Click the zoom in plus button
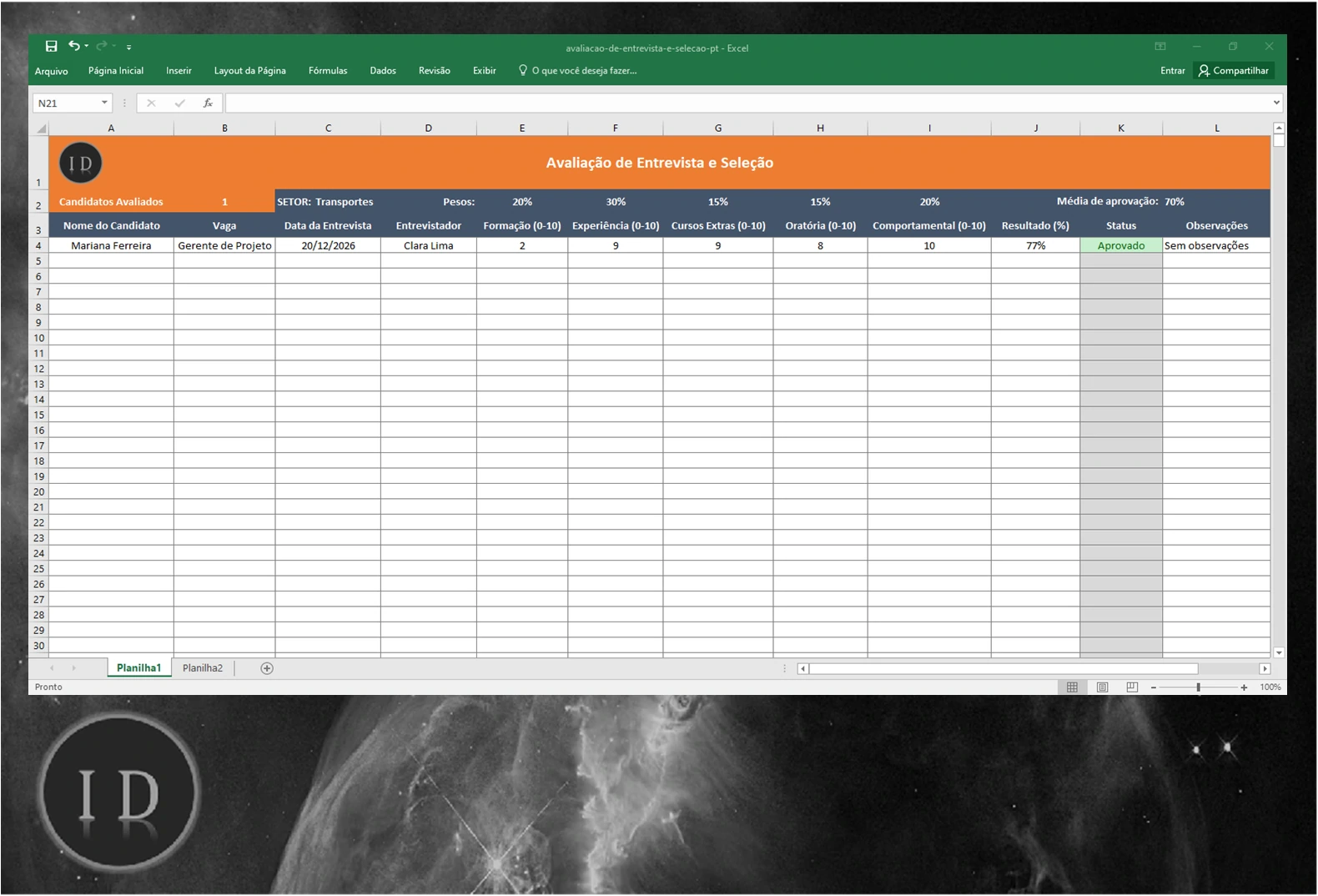Image resolution: width=1318 pixels, height=896 pixels. (x=1244, y=687)
